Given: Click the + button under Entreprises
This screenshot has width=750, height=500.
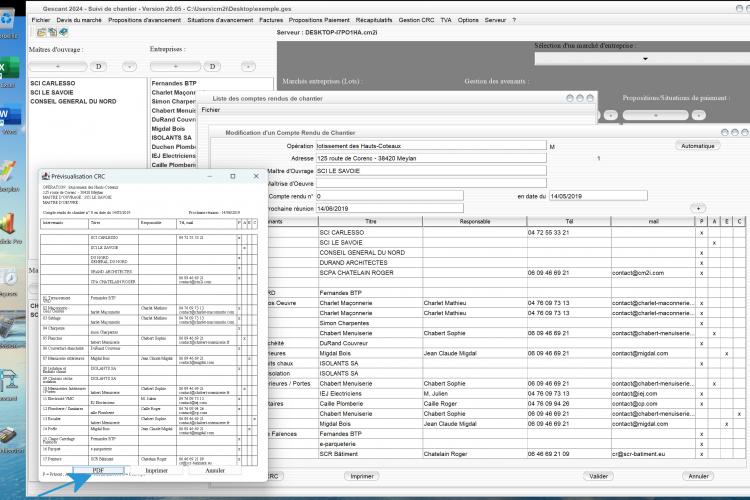Looking at the screenshot, I should click(176, 67).
